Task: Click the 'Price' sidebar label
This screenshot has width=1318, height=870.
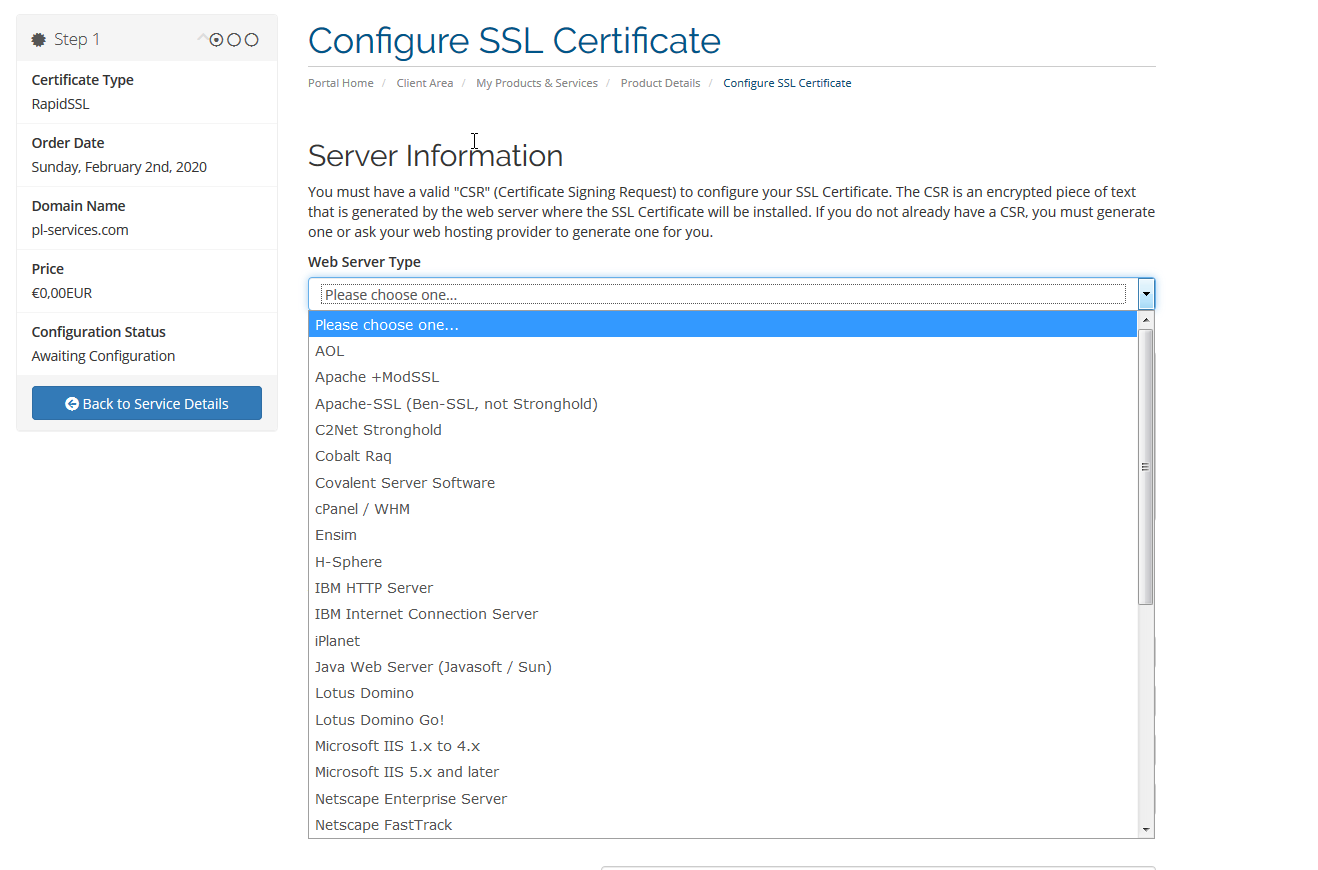Action: pyautogui.click(x=48, y=269)
